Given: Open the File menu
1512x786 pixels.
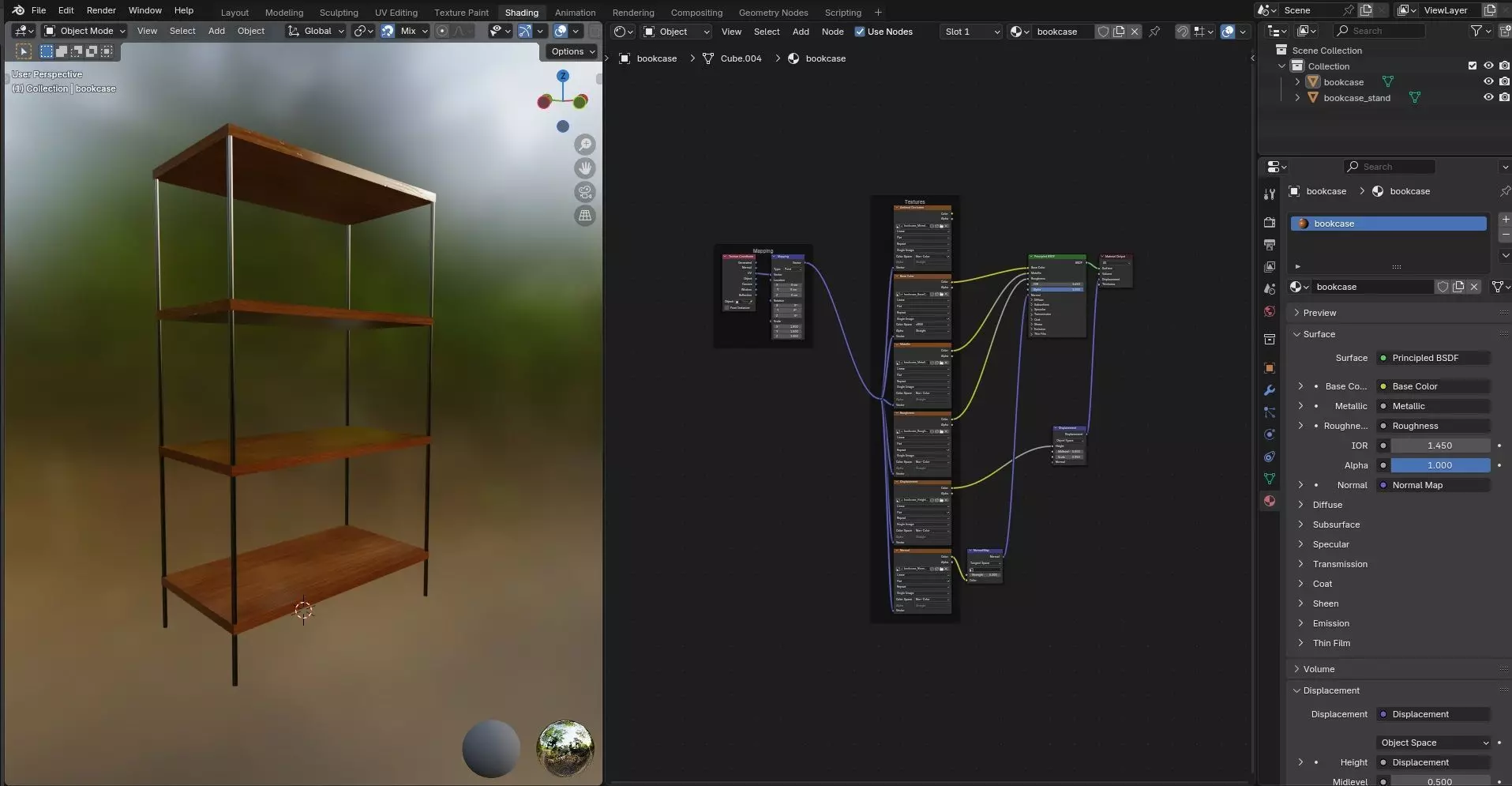Looking at the screenshot, I should pos(39,10).
